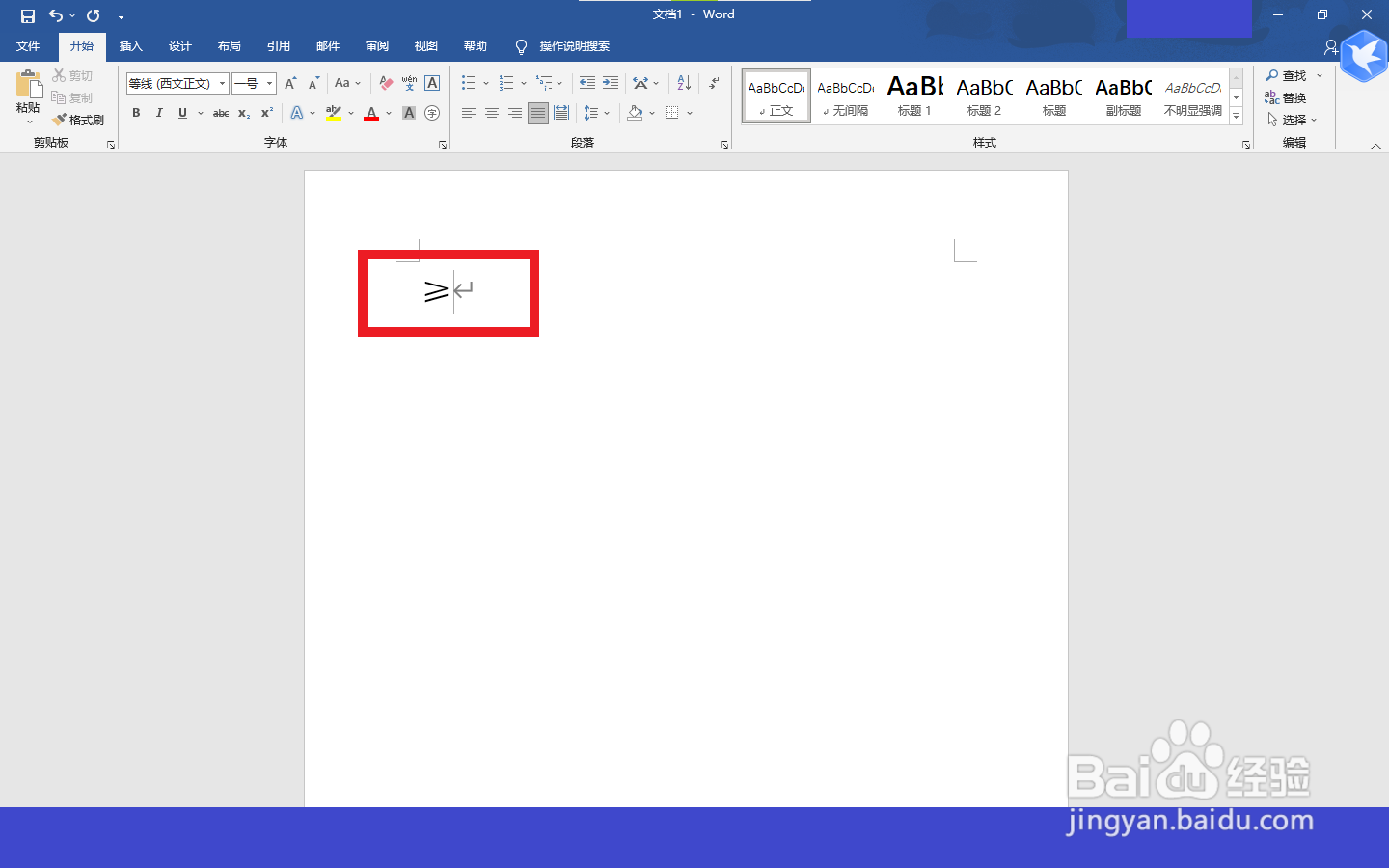Switch to the 插入 tab
1389x868 pixels.
[130, 46]
